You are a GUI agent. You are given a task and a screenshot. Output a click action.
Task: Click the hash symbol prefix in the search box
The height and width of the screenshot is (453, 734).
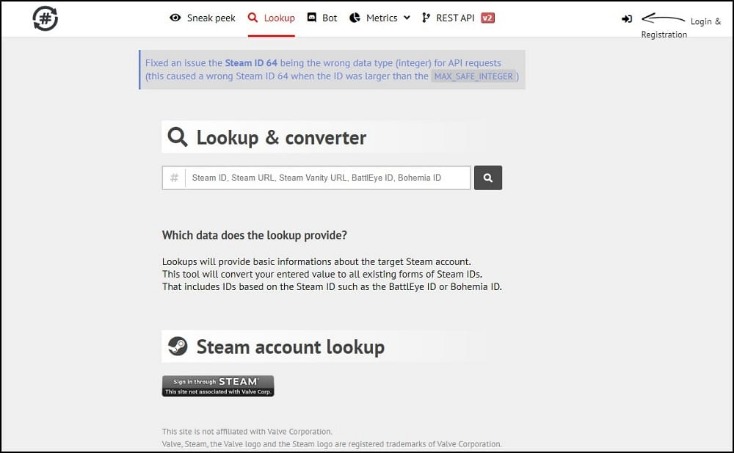tap(174, 178)
